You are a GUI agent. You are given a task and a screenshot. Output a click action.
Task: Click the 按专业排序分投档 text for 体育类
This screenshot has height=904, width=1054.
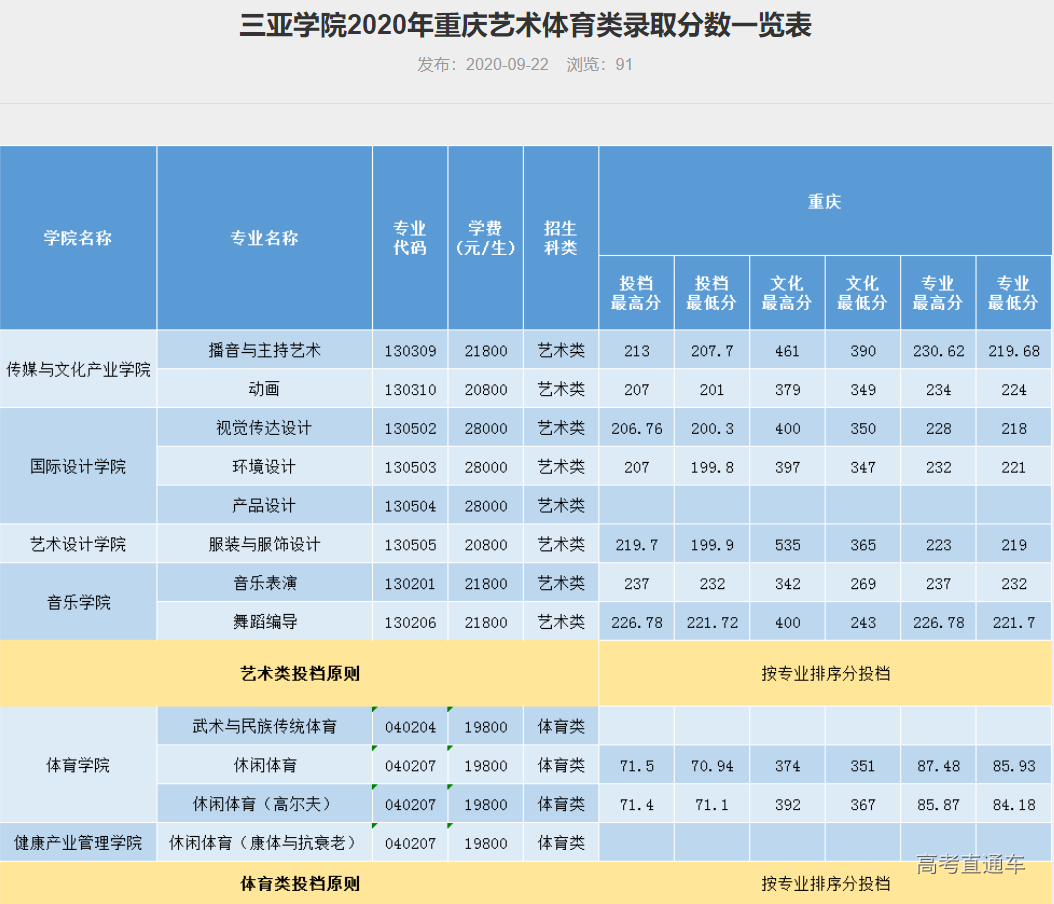coord(826,883)
